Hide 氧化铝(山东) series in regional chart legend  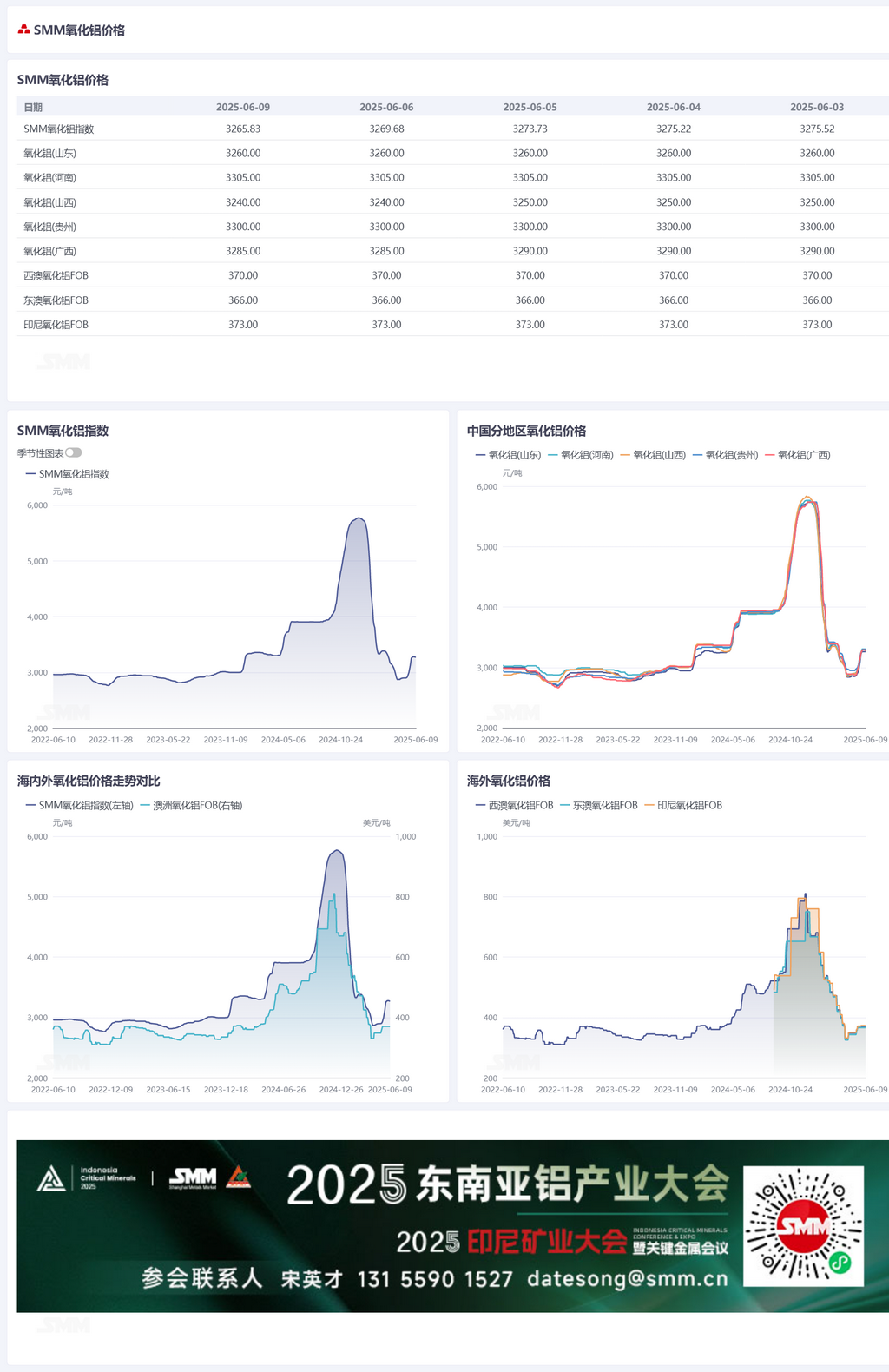point(509,455)
